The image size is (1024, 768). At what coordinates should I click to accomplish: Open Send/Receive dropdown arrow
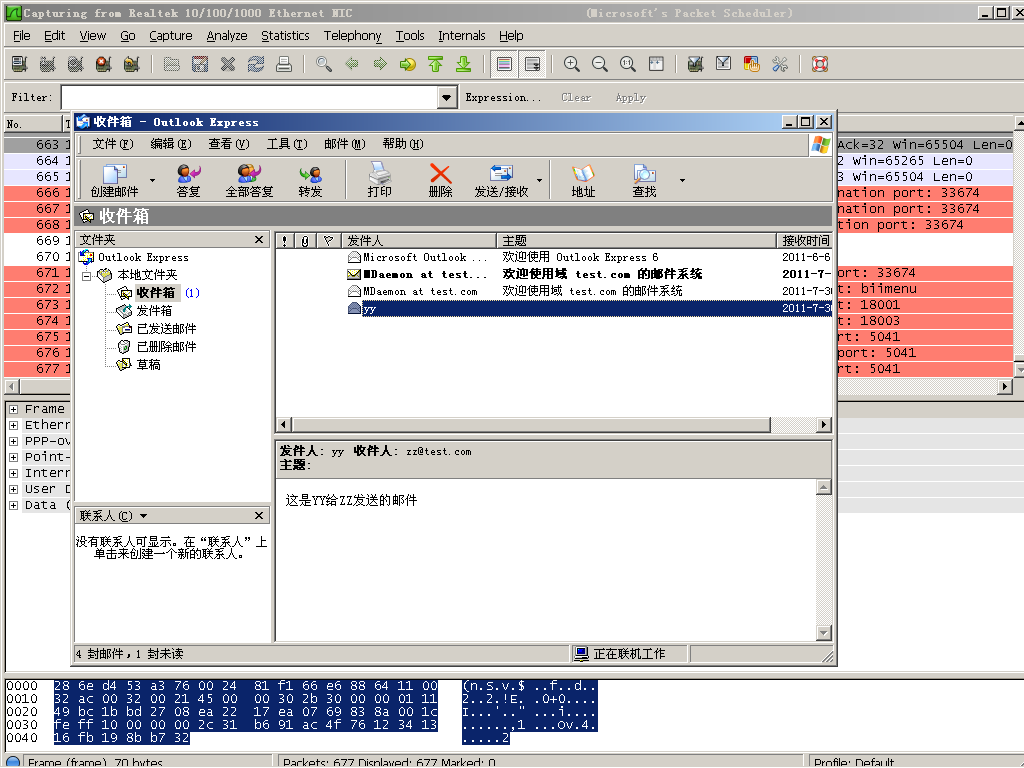click(x=539, y=180)
